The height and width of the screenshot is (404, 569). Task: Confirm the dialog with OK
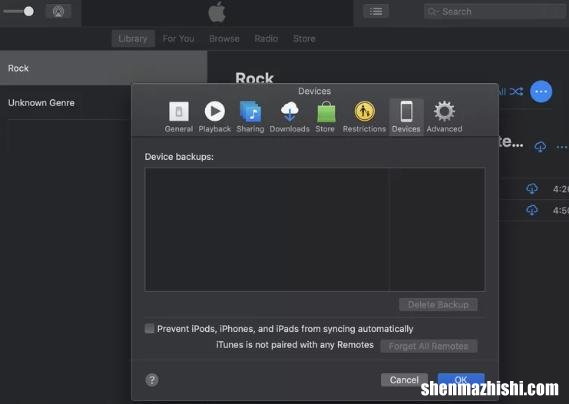tap(461, 380)
